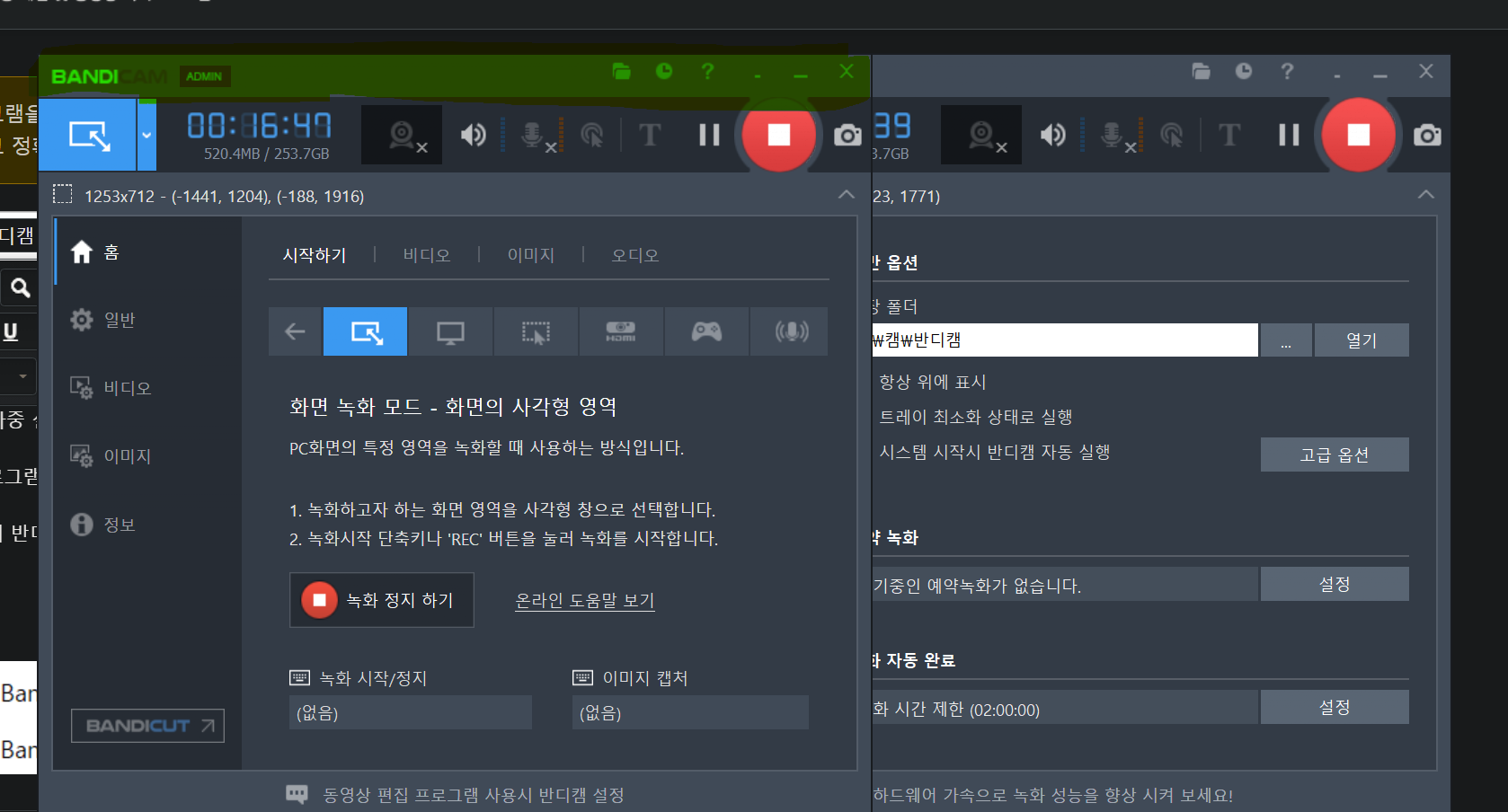Go back with left arrow mode button

pyautogui.click(x=295, y=331)
